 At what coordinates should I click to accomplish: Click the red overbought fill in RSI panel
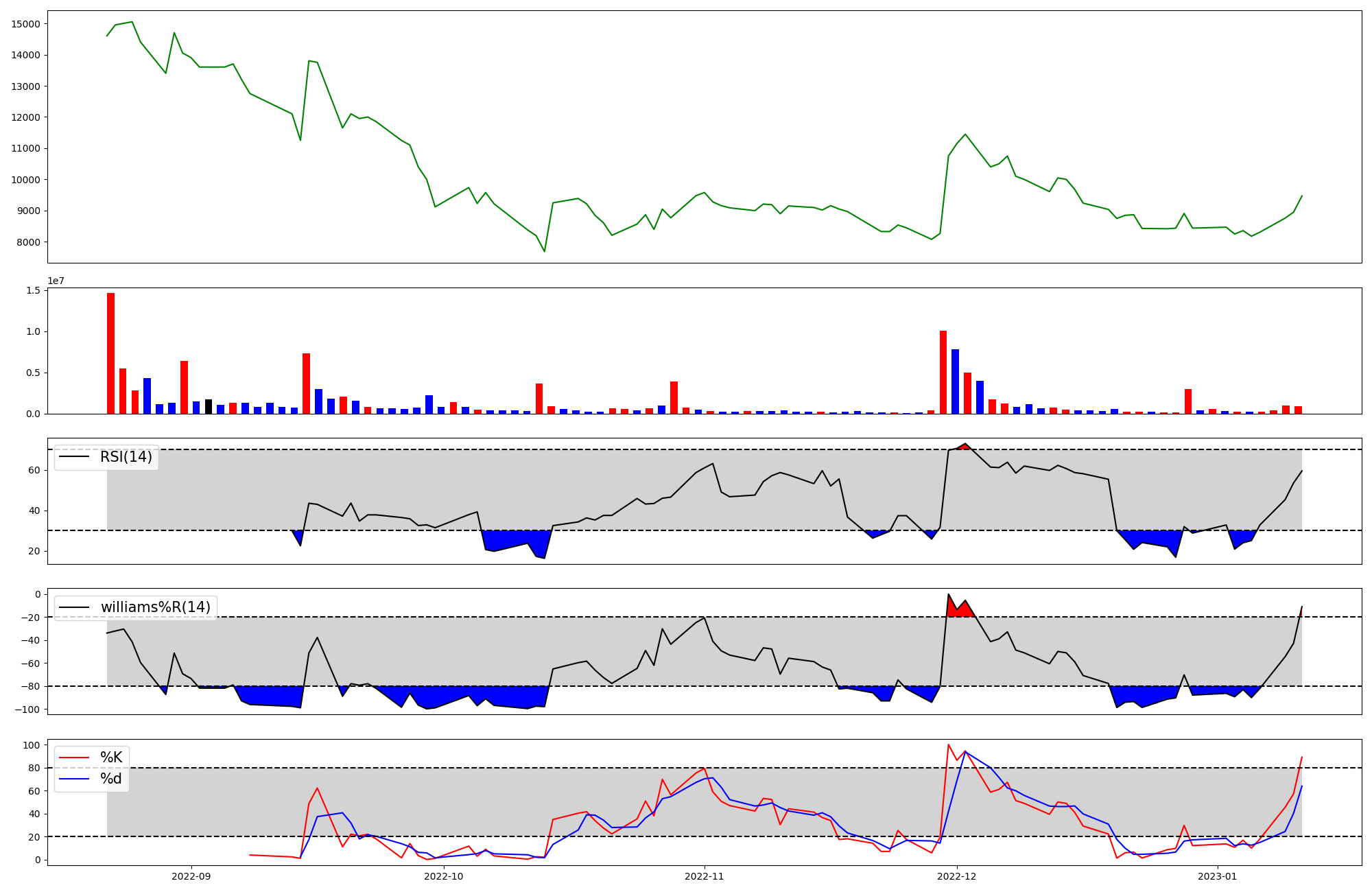click(x=965, y=447)
